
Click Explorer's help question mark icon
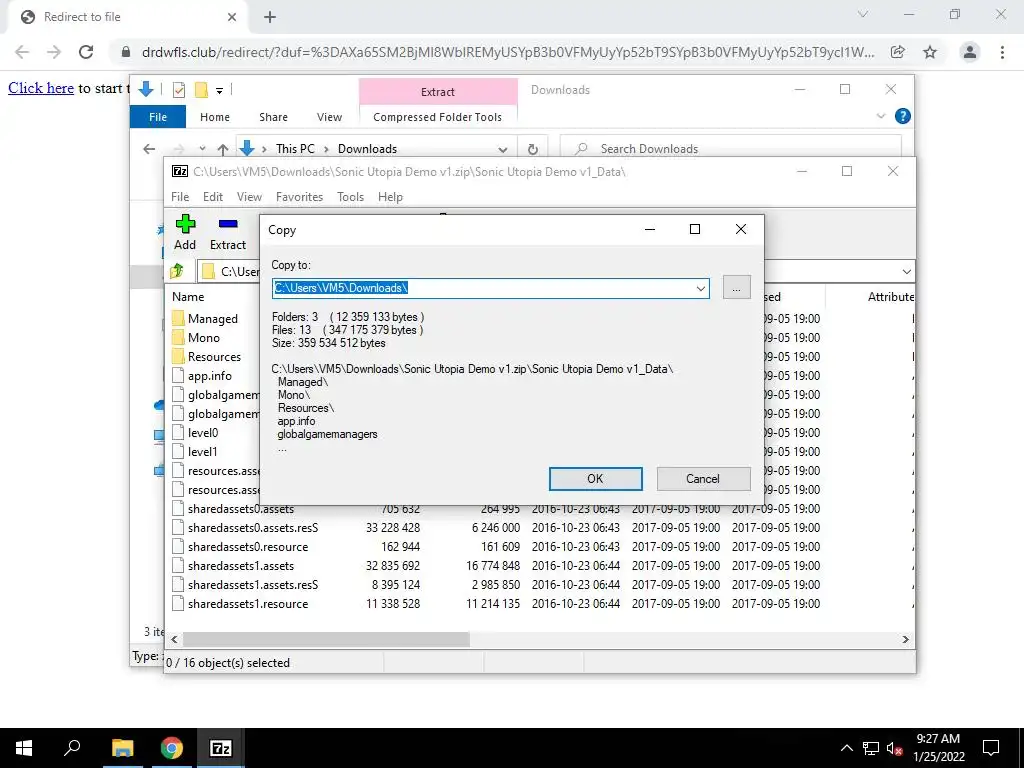(903, 116)
